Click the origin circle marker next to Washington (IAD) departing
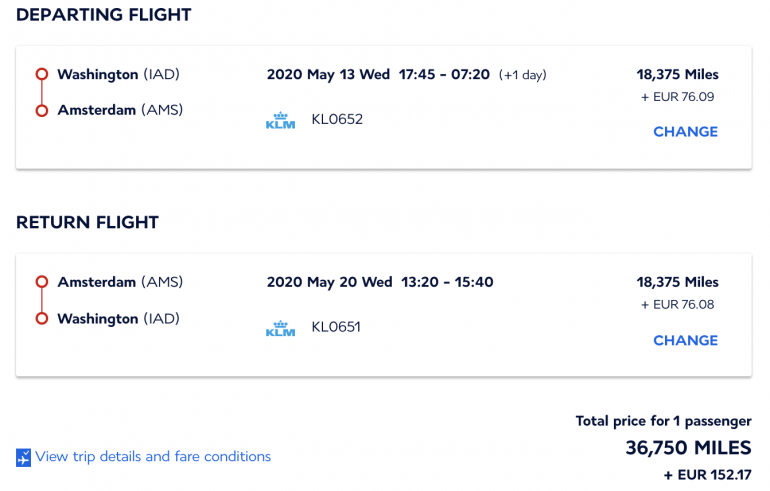This screenshot has width=770, height=491. coord(42,74)
